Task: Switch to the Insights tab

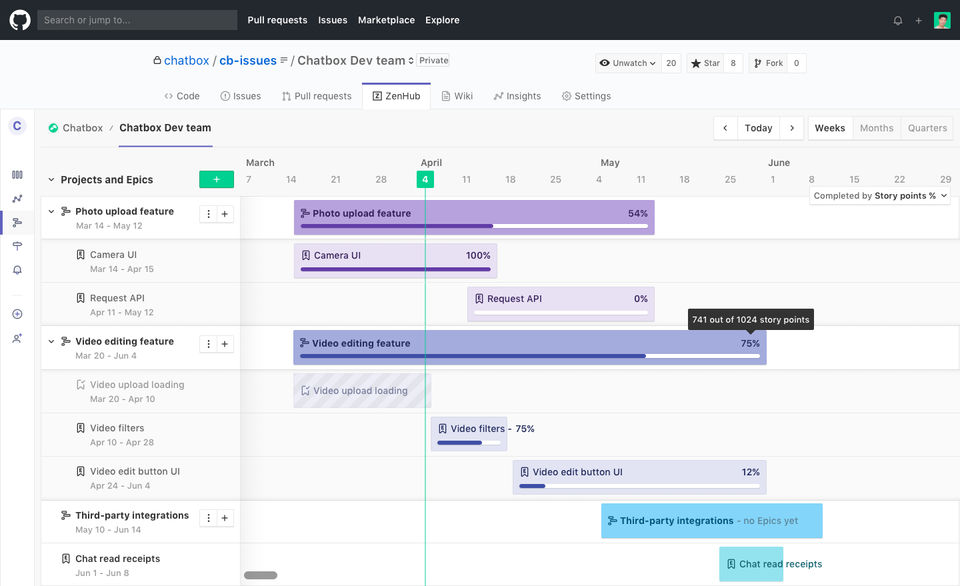Action: coord(517,96)
